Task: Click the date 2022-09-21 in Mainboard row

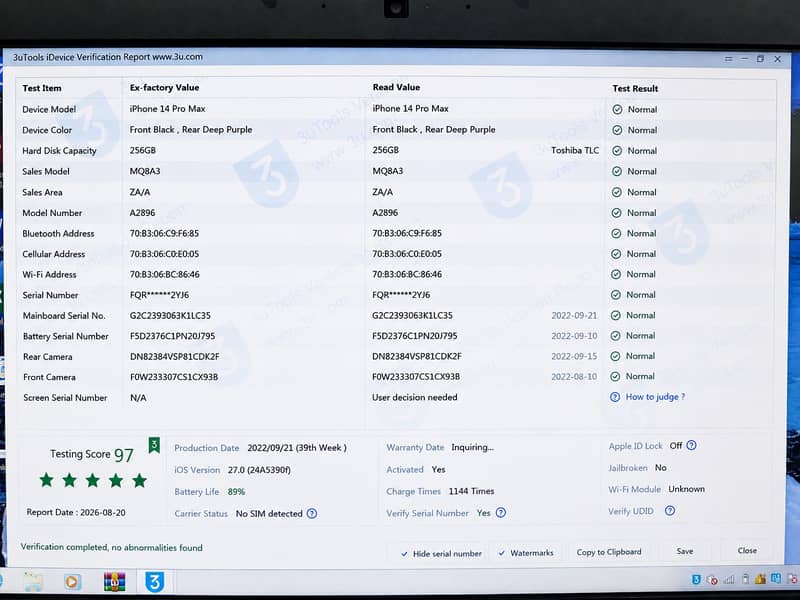Action: coord(574,315)
